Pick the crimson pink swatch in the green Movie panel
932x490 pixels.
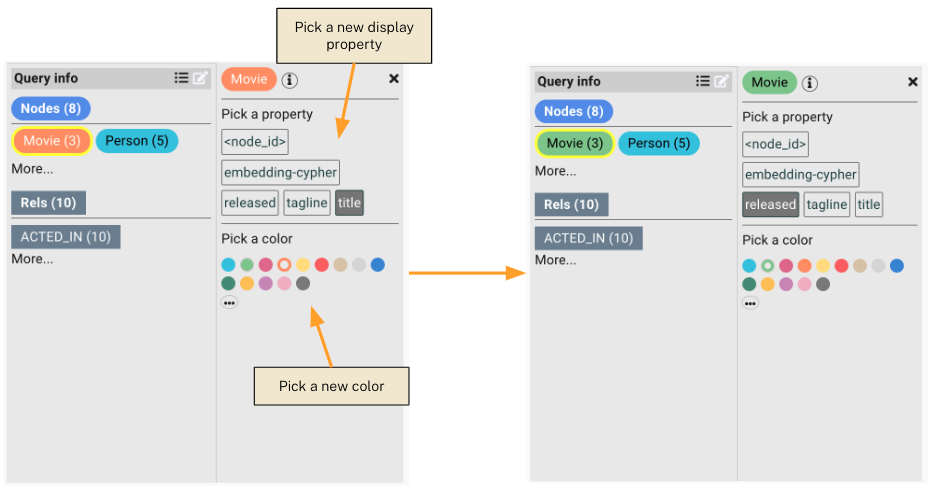(x=786, y=266)
